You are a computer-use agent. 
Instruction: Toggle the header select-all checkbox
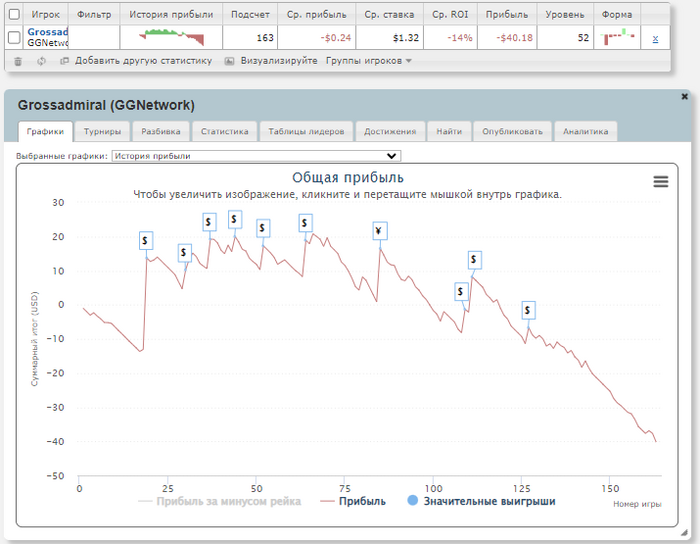[14, 14]
